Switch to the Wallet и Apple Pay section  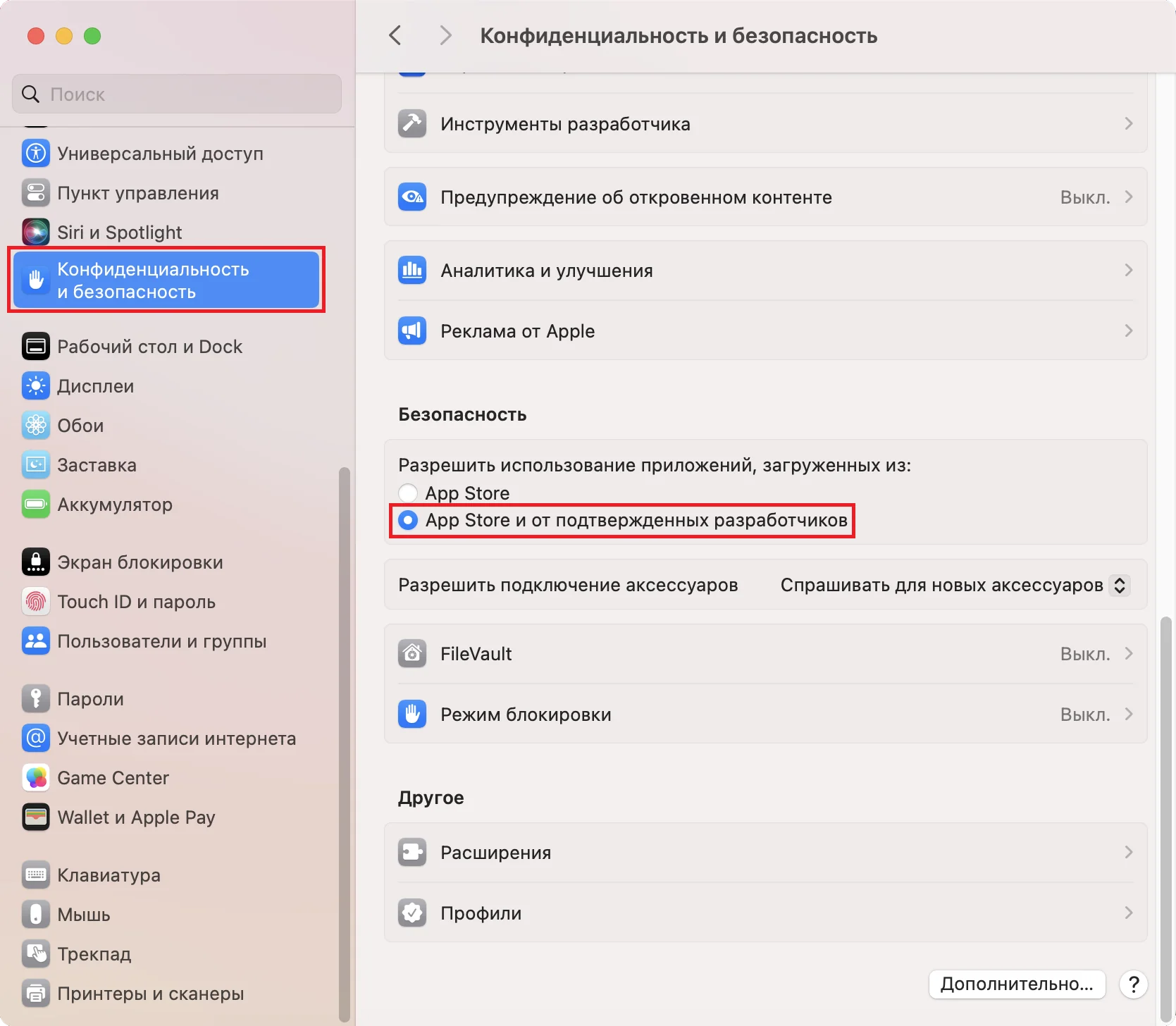[x=136, y=817]
